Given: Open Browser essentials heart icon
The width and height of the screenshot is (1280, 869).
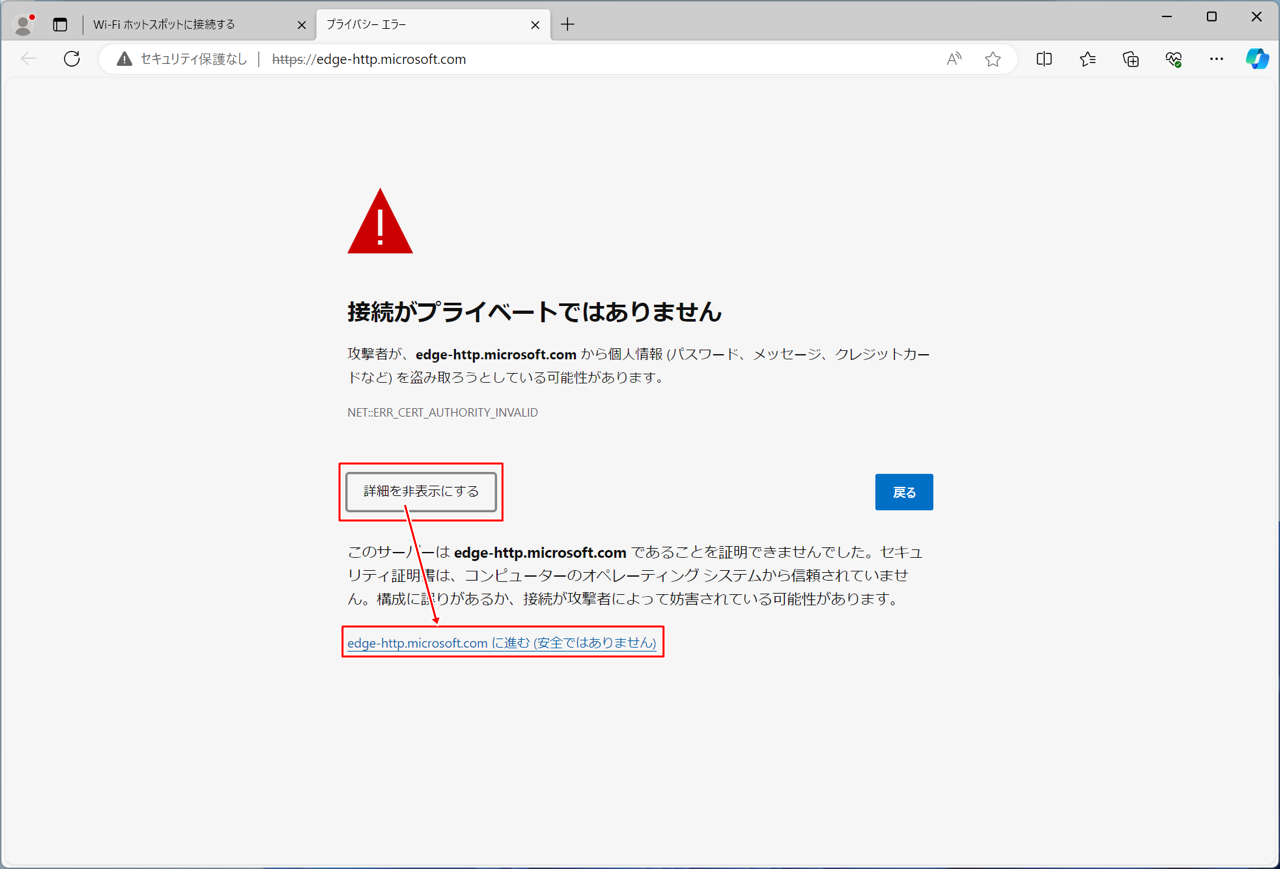Looking at the screenshot, I should [1174, 59].
